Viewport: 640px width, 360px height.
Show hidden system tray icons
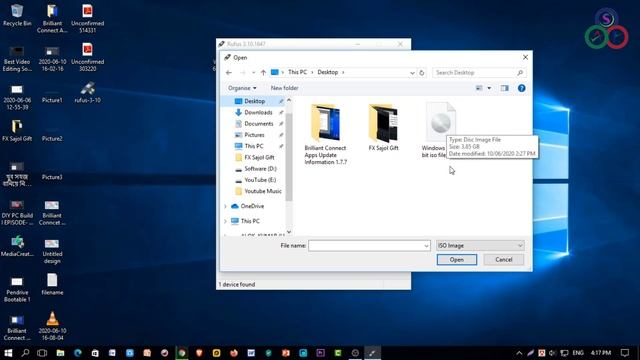click(519, 353)
